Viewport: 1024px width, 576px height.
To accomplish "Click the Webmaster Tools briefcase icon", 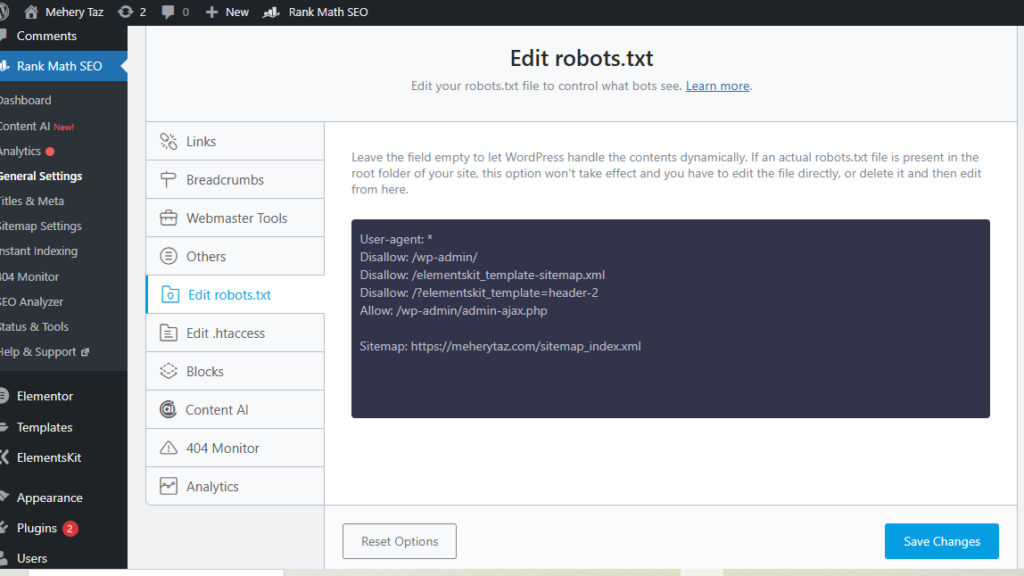I will (168, 218).
